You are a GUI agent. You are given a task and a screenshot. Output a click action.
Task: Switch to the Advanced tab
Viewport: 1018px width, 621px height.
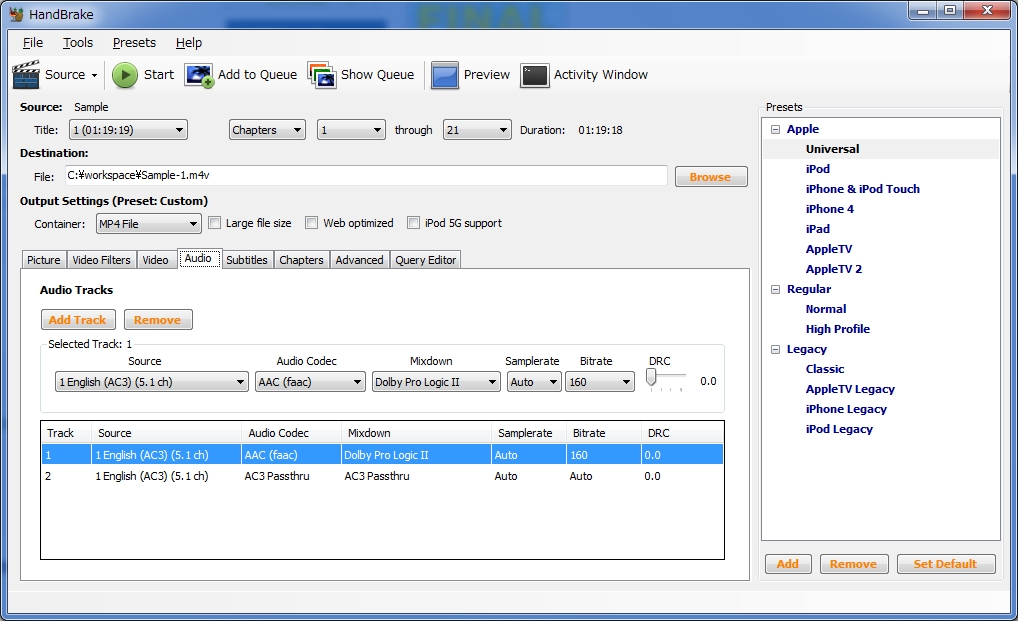point(360,260)
